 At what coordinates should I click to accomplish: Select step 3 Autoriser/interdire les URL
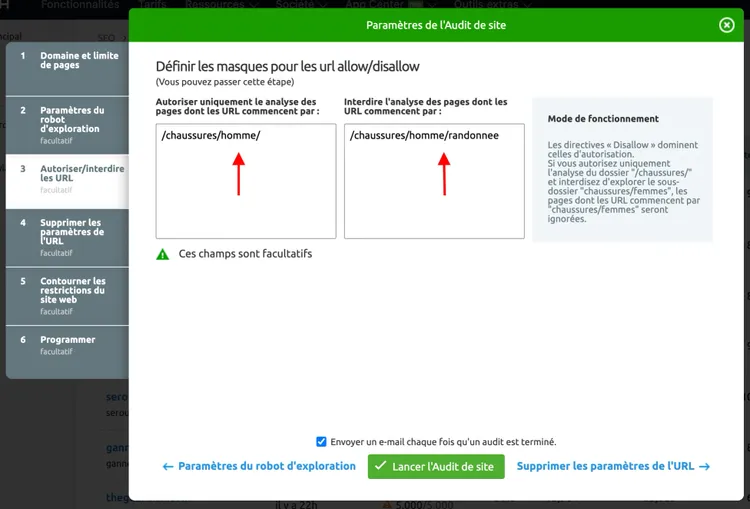point(67,181)
